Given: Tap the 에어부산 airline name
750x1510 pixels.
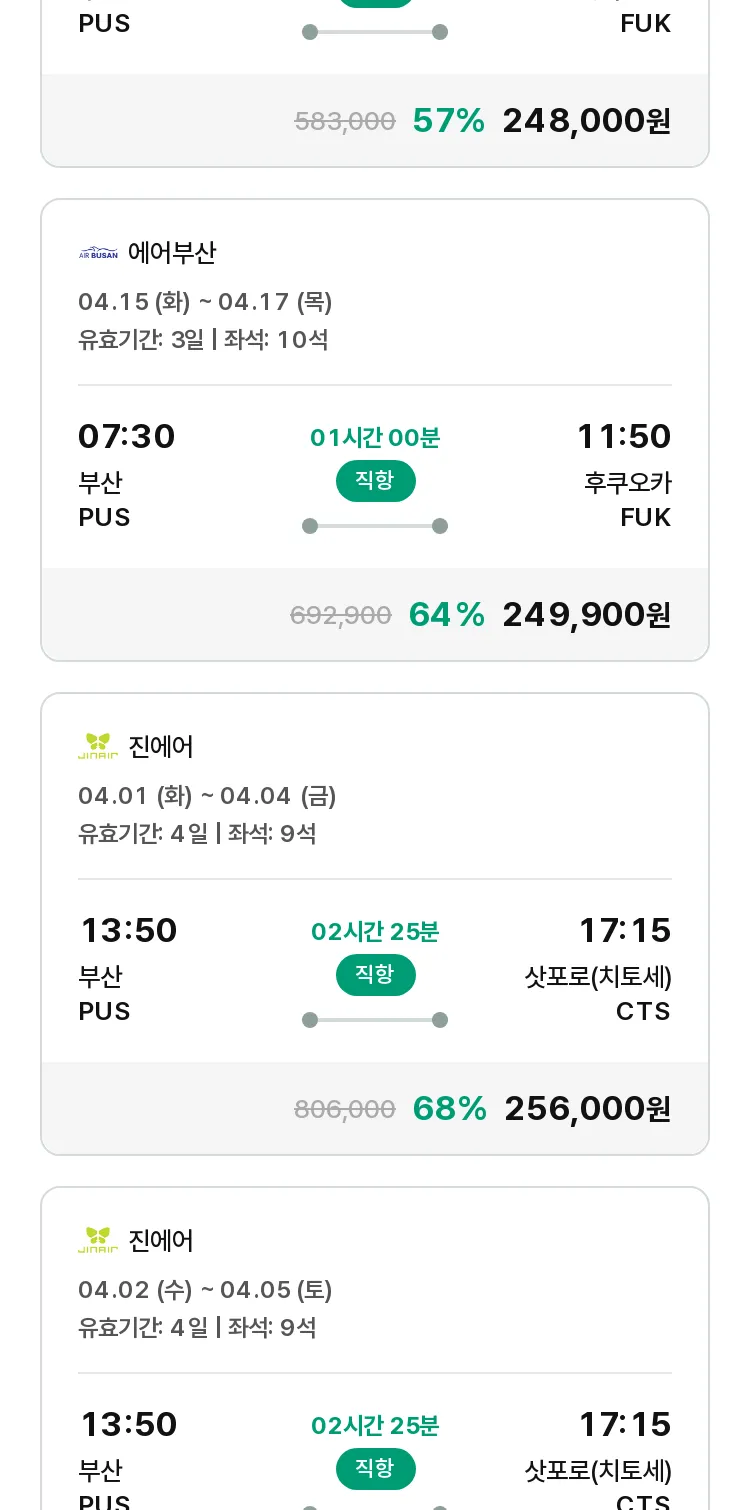Looking at the screenshot, I should click(172, 253).
